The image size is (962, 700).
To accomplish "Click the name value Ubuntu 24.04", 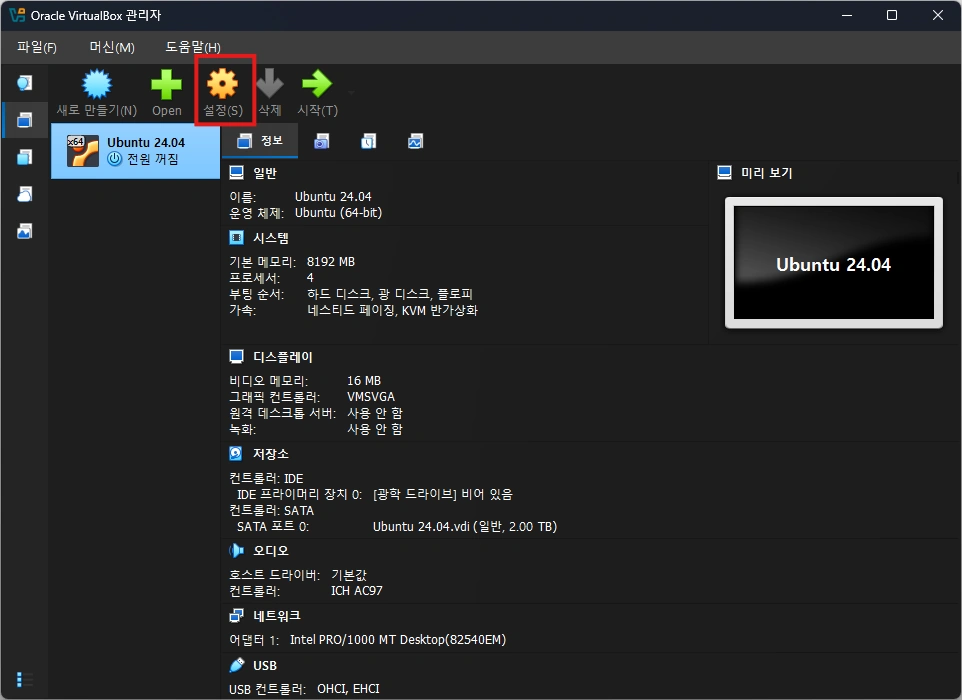I will [x=333, y=197].
